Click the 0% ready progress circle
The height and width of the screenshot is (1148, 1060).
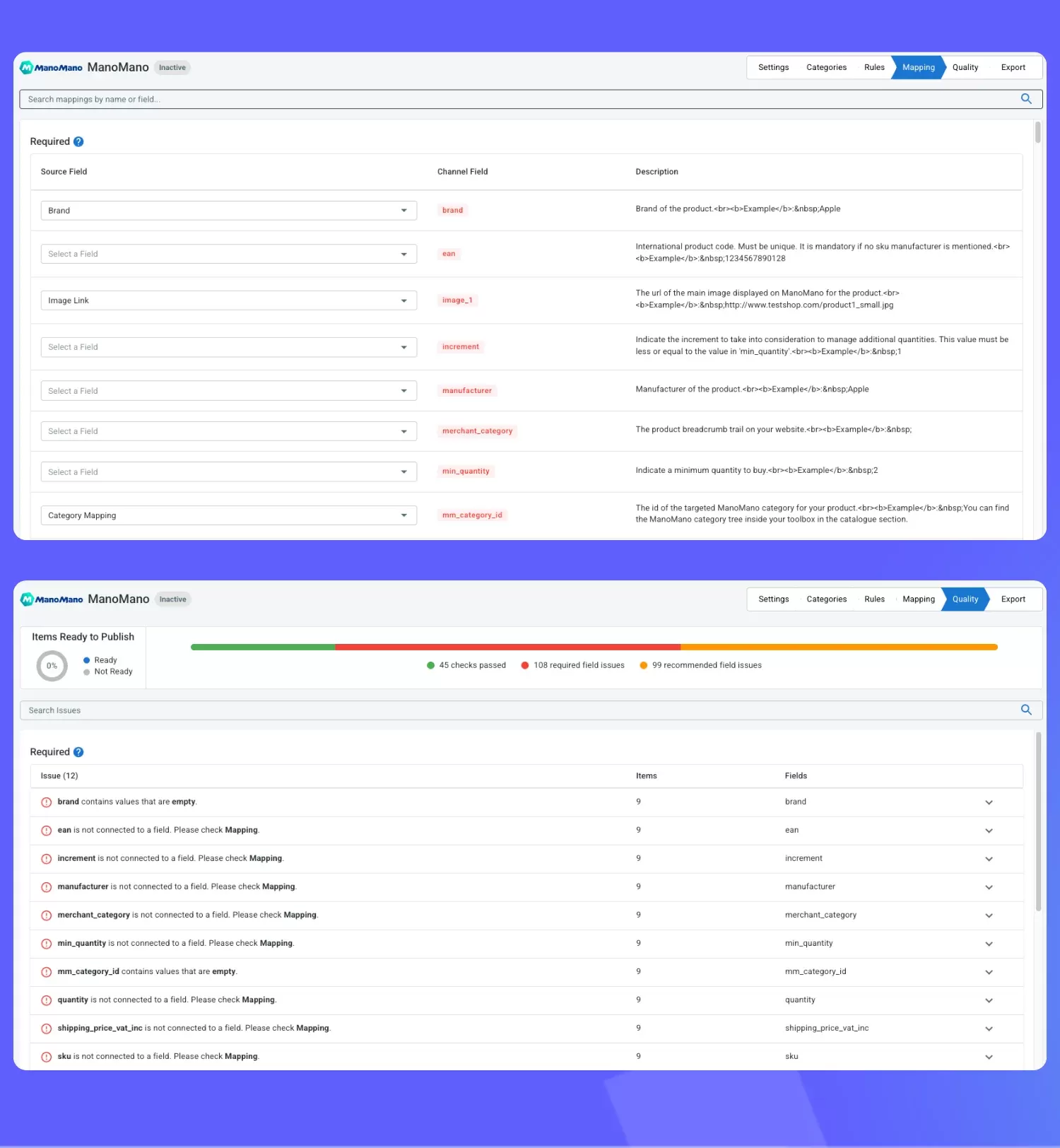point(52,666)
